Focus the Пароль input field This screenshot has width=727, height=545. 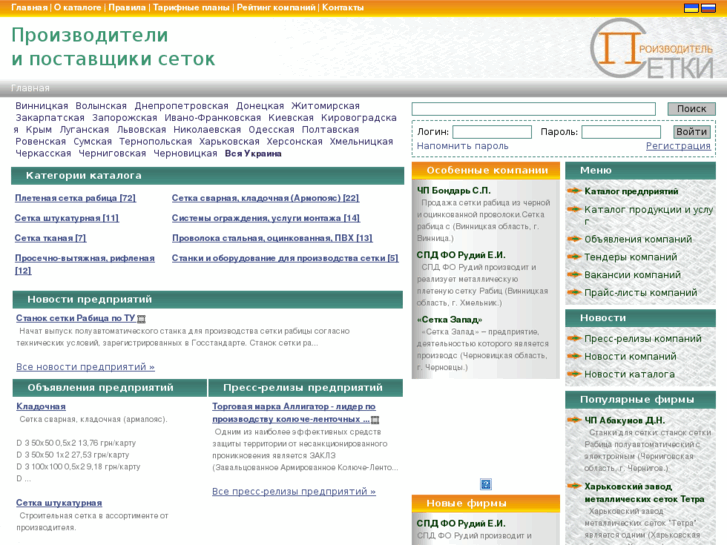click(621, 132)
